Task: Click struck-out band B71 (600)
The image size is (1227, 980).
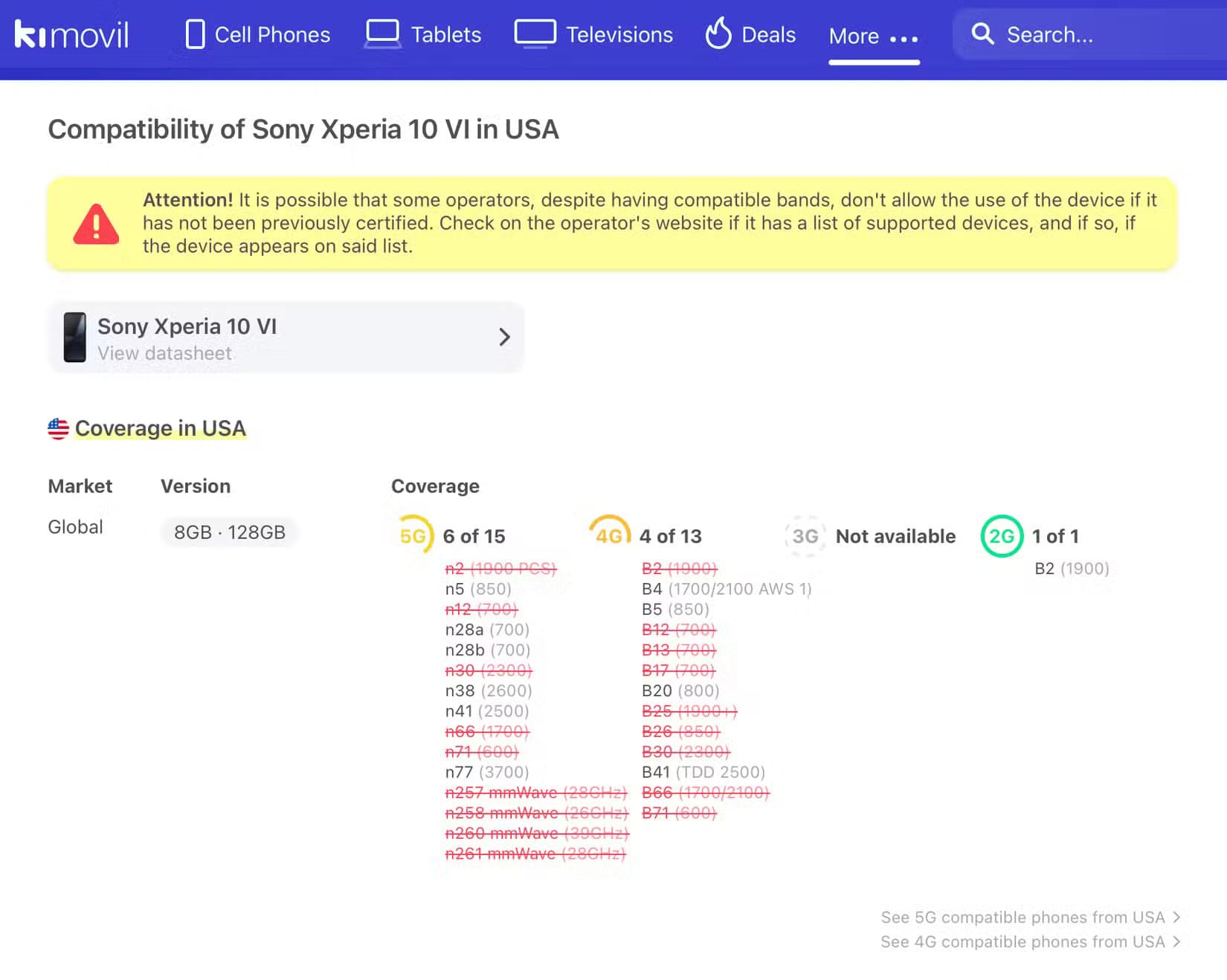Action: [x=679, y=813]
